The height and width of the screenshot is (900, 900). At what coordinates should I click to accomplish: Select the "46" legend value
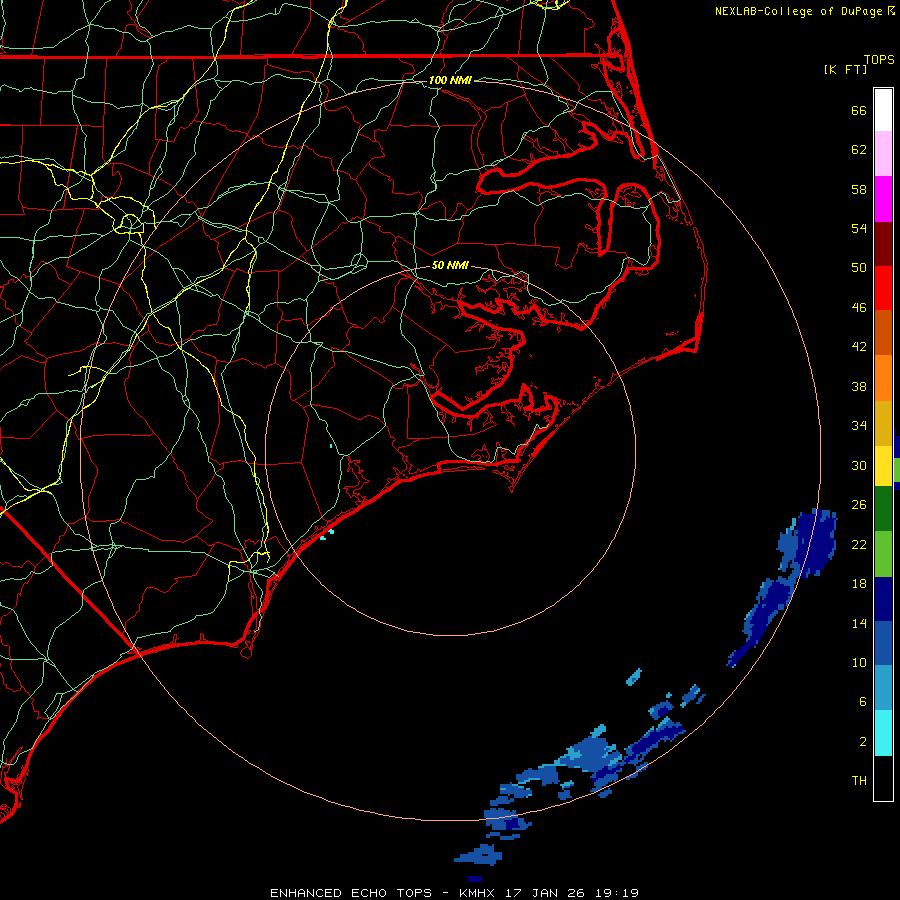coord(859,308)
